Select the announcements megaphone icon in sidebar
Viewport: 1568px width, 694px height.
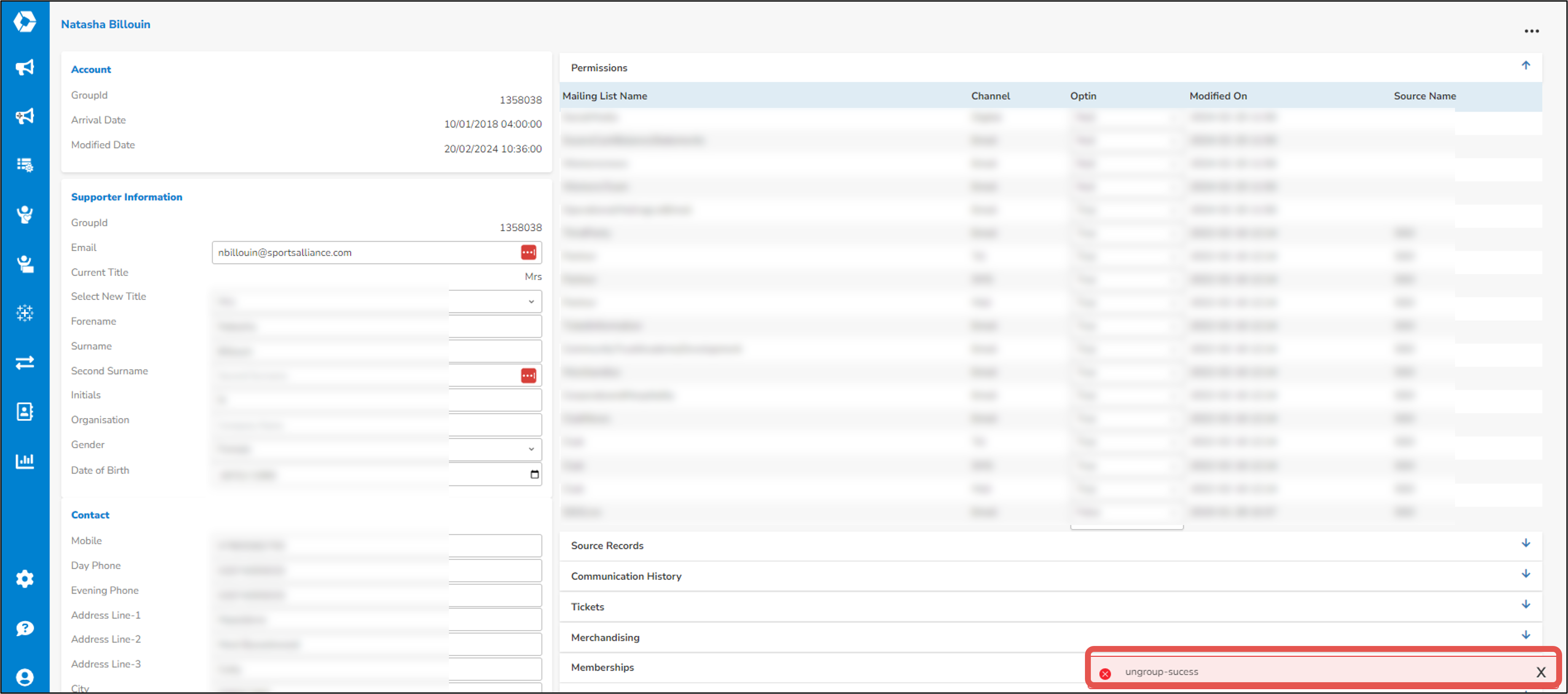(x=24, y=67)
